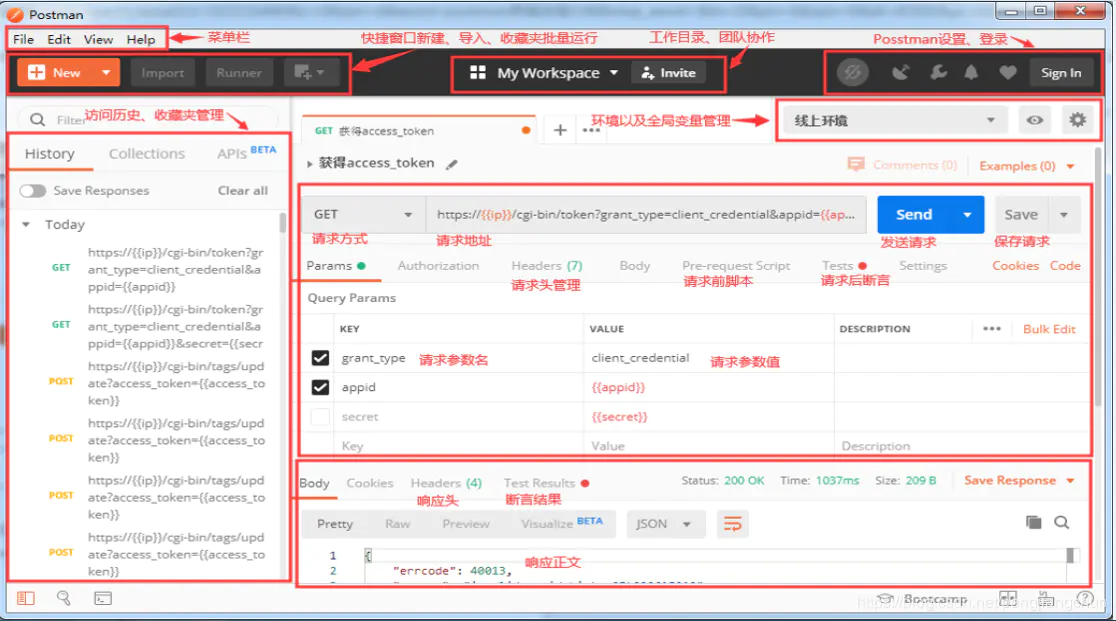Image resolution: width=1116 pixels, height=621 pixels.
Task: Click the sync status icon in header
Action: coord(852,73)
